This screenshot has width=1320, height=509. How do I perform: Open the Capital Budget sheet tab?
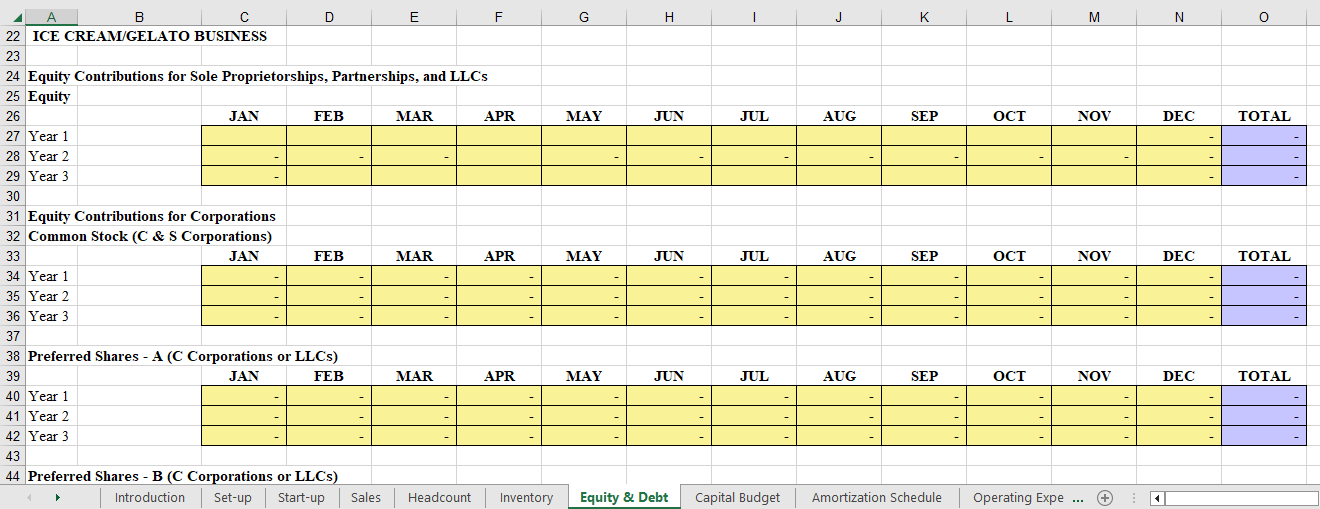pos(738,498)
